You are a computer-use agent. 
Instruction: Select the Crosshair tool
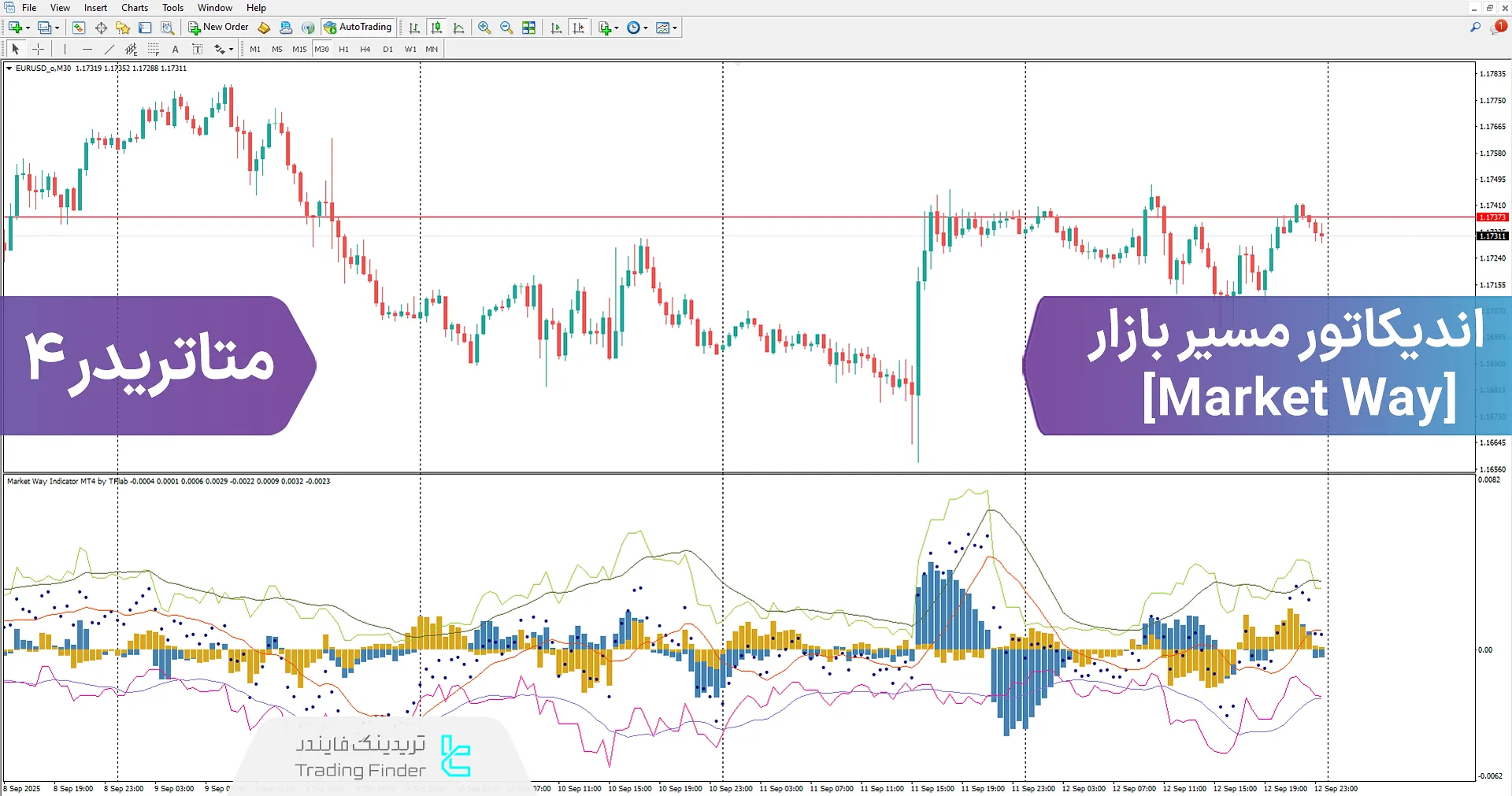coord(39,49)
